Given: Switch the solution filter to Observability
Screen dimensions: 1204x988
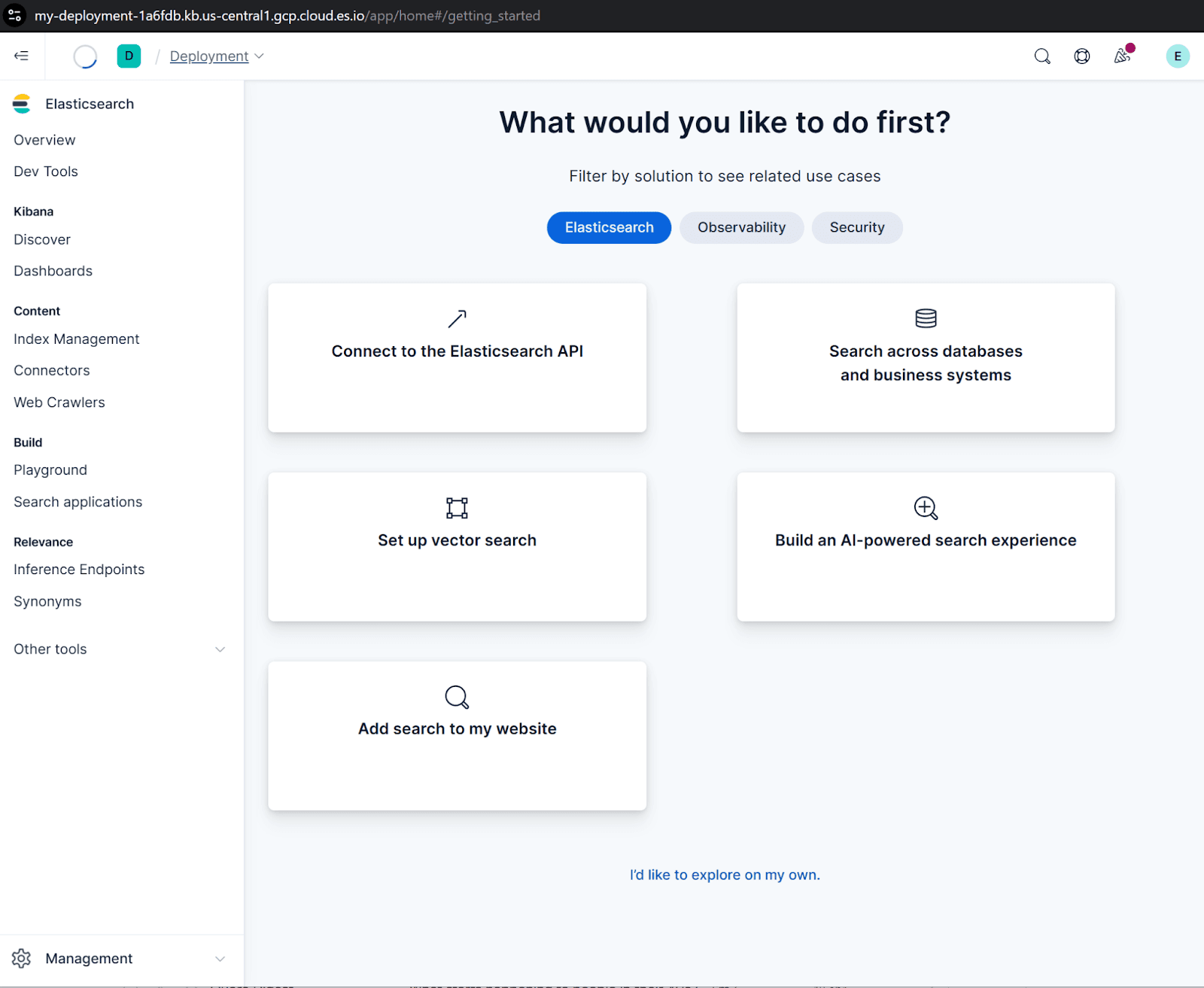Looking at the screenshot, I should (741, 227).
